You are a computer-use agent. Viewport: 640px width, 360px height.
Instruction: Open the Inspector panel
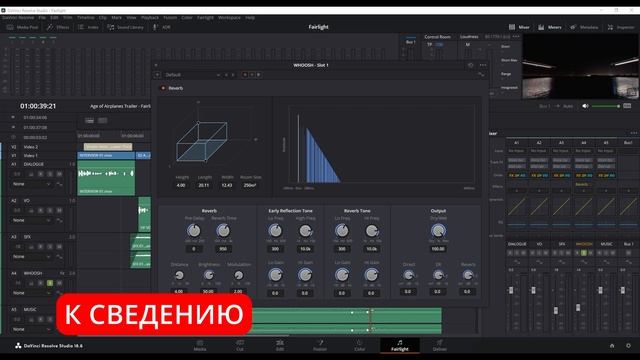621,27
